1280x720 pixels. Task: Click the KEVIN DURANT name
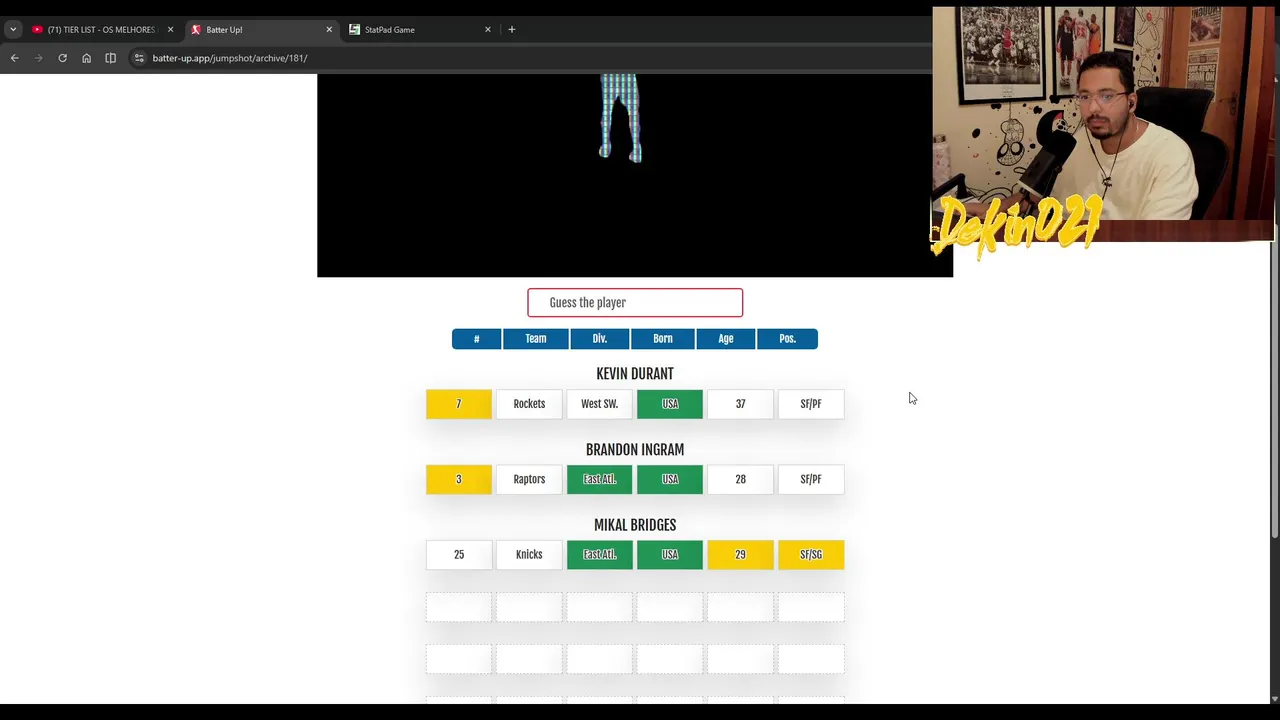pos(635,374)
